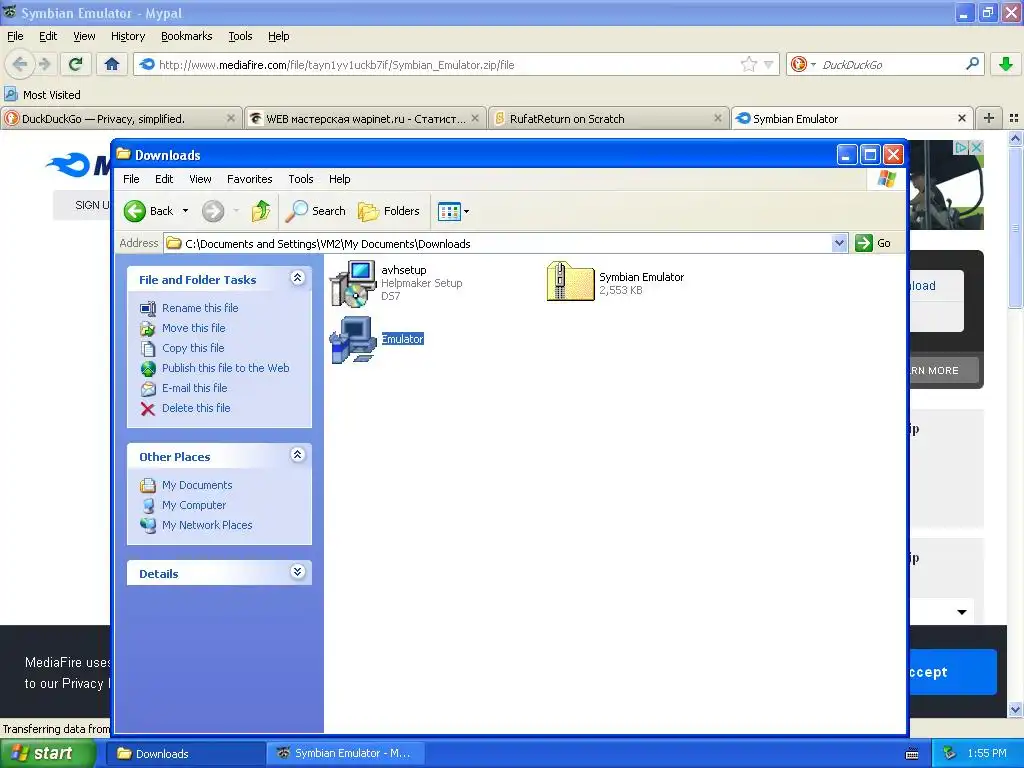
Task: Open My Computer from Other Places
Action: coord(194,505)
